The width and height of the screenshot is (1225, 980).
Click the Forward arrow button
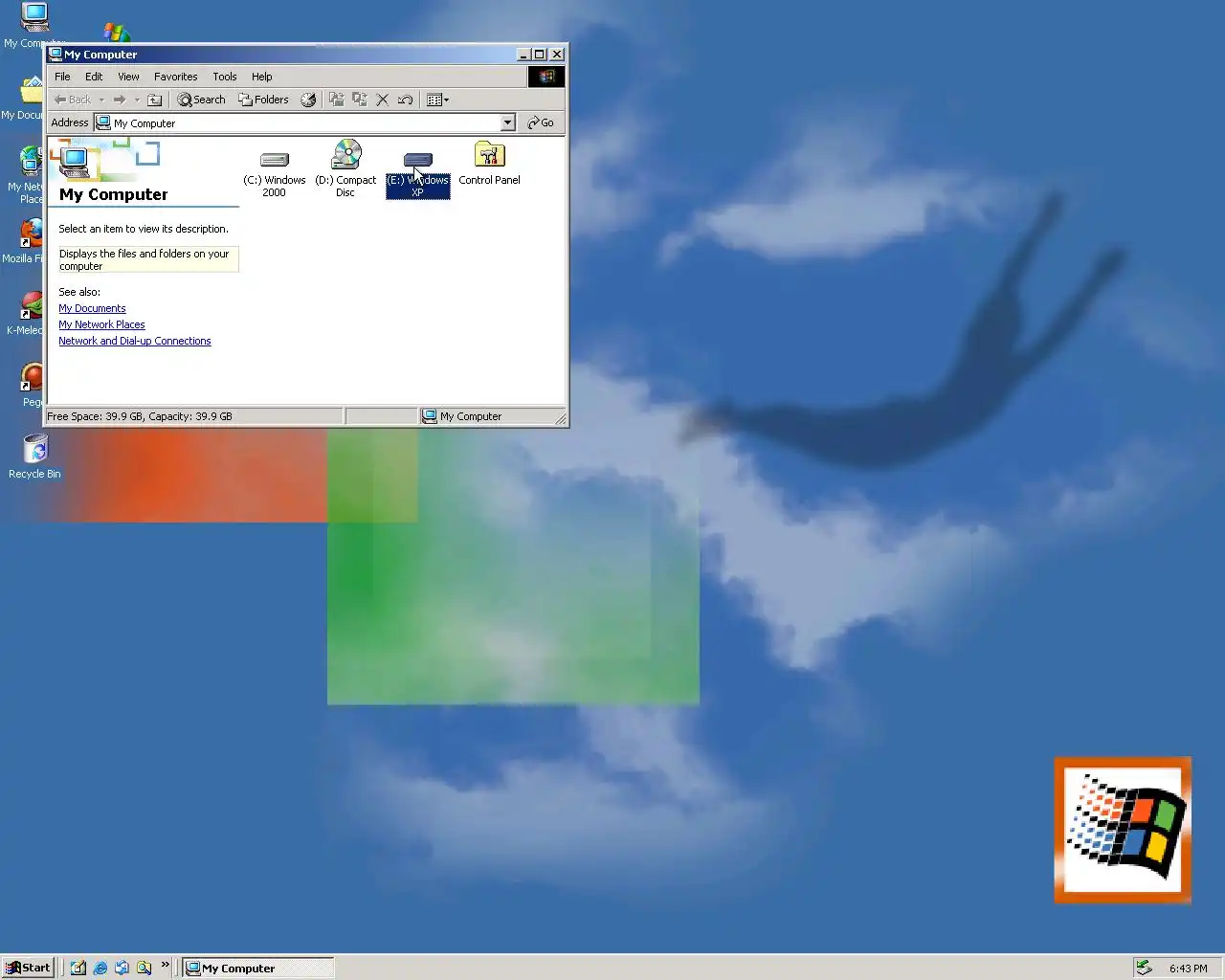(119, 100)
